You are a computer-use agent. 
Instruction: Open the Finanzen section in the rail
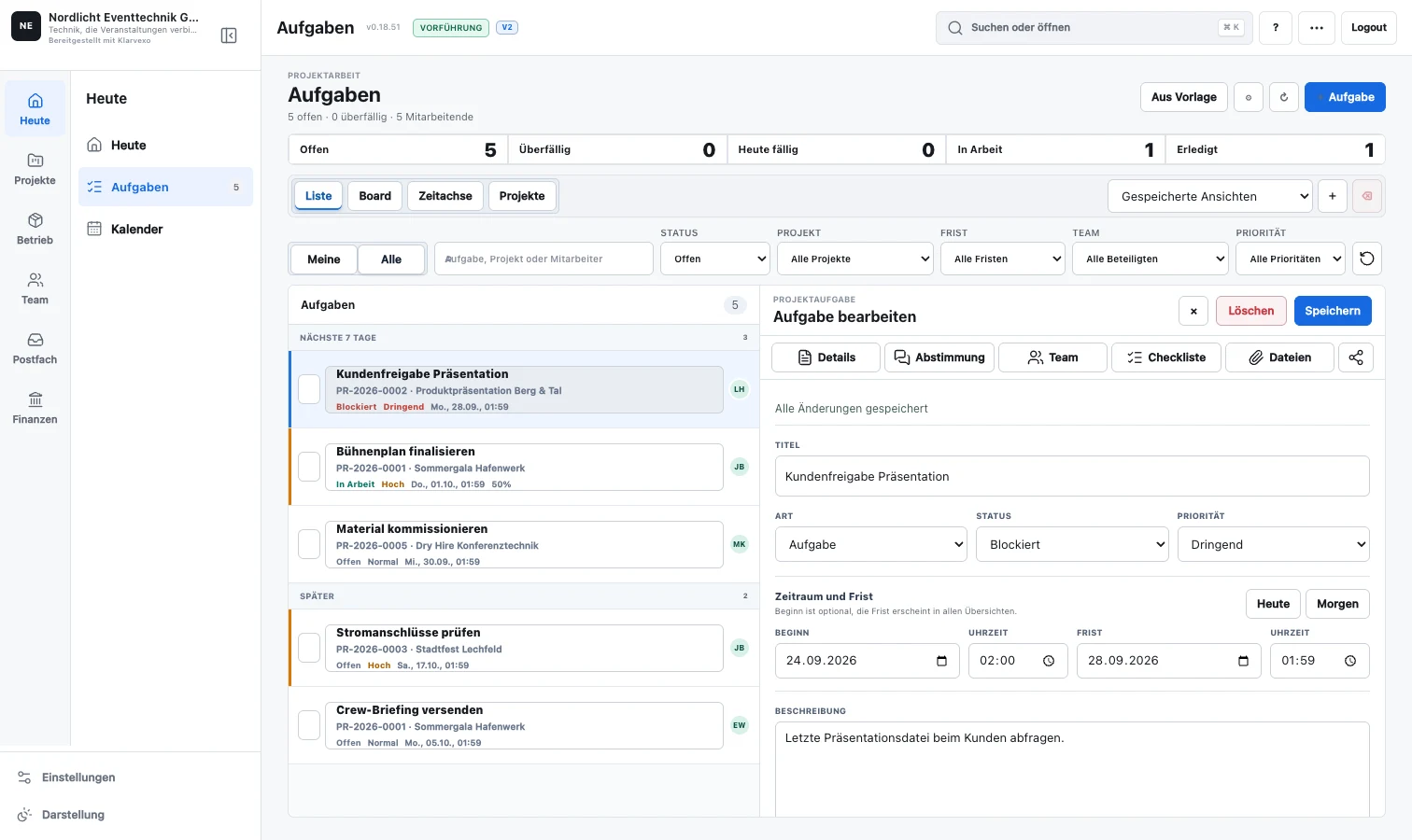(x=35, y=408)
